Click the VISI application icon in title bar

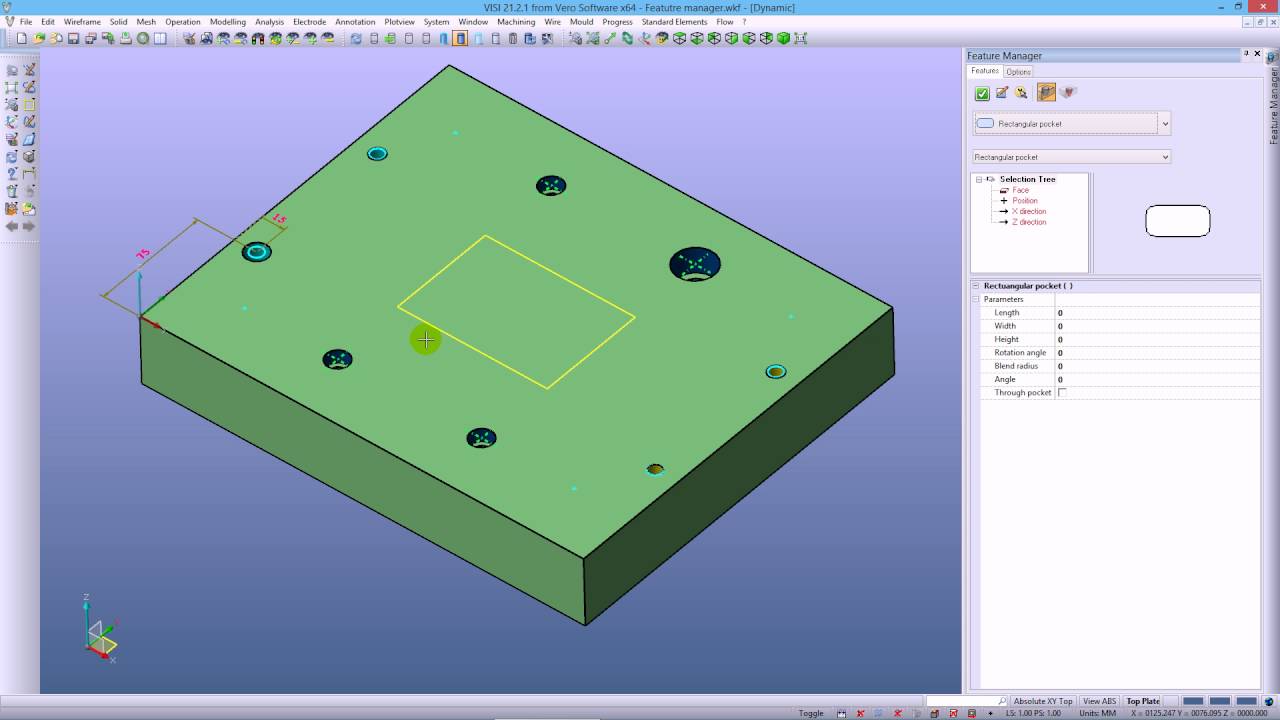point(8,7)
